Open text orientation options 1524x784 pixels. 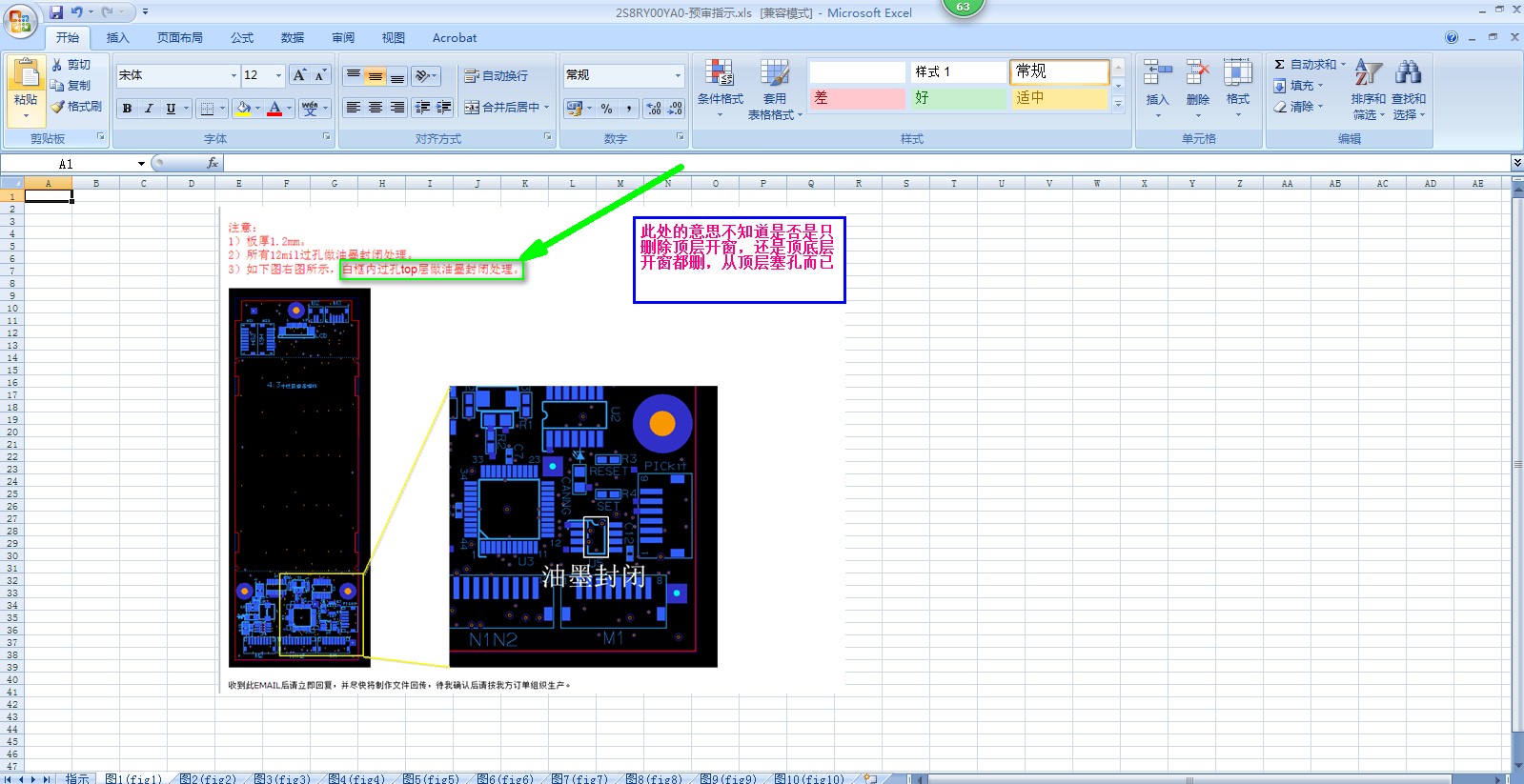[x=426, y=75]
